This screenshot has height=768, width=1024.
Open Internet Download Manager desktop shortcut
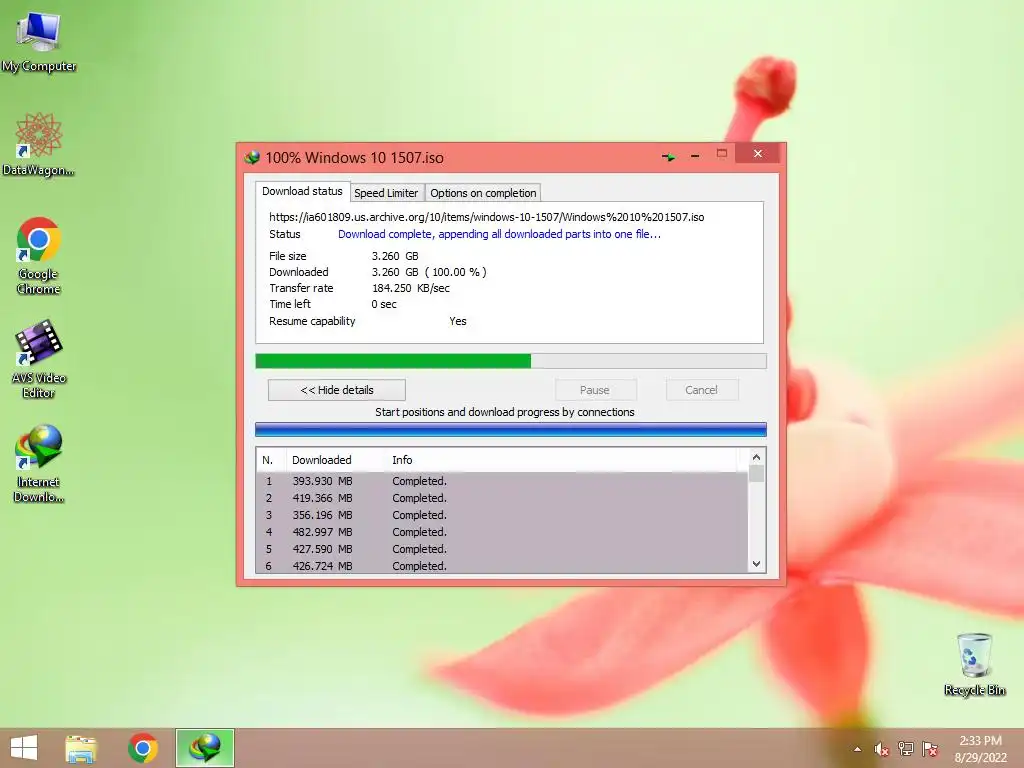tap(39, 463)
